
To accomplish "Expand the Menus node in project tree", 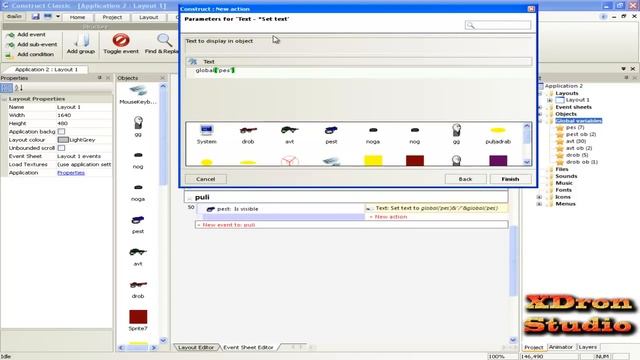I will (539, 204).
